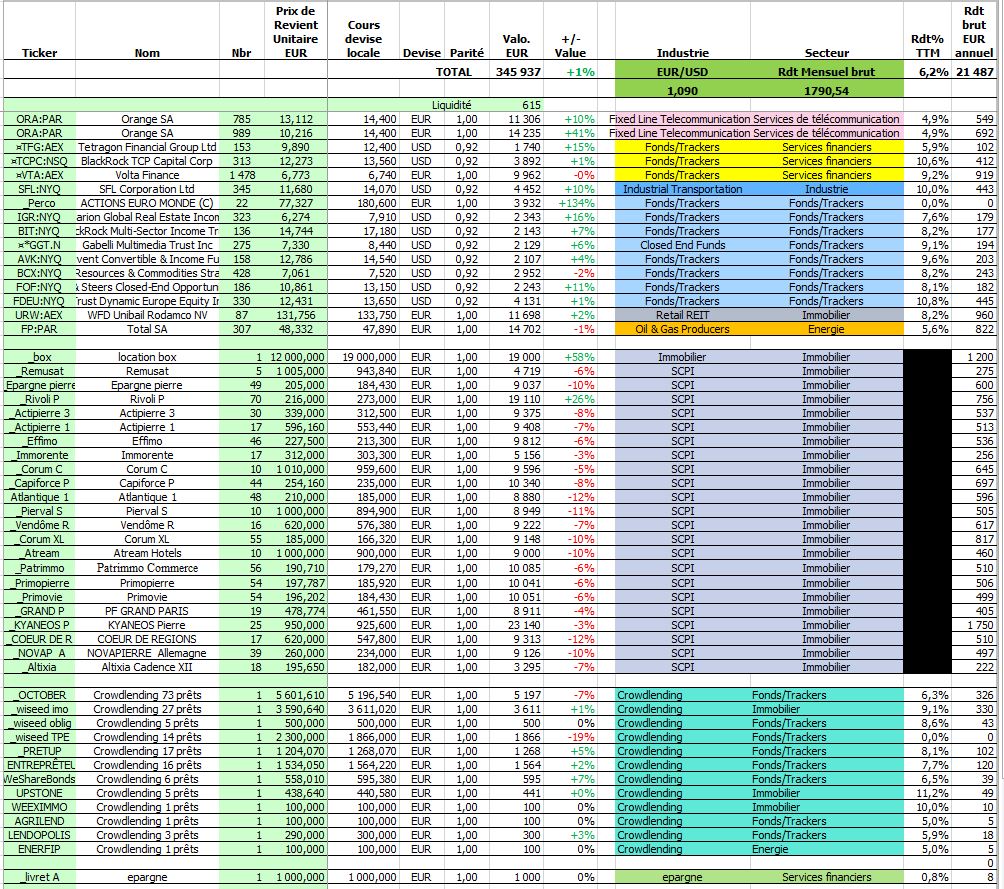
Task: Click the Corum XL name cell
Action: pyautogui.click(x=147, y=539)
